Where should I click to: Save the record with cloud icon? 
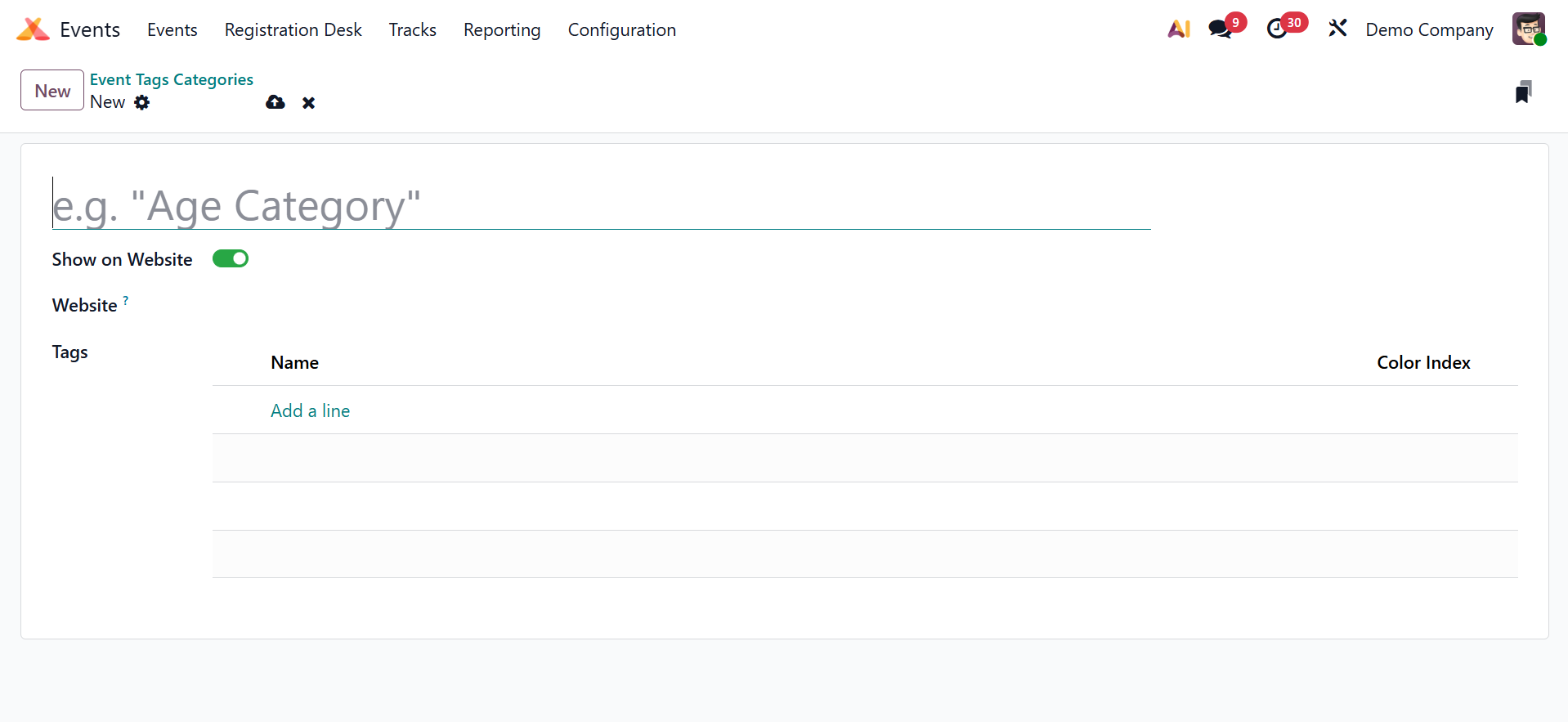276,102
